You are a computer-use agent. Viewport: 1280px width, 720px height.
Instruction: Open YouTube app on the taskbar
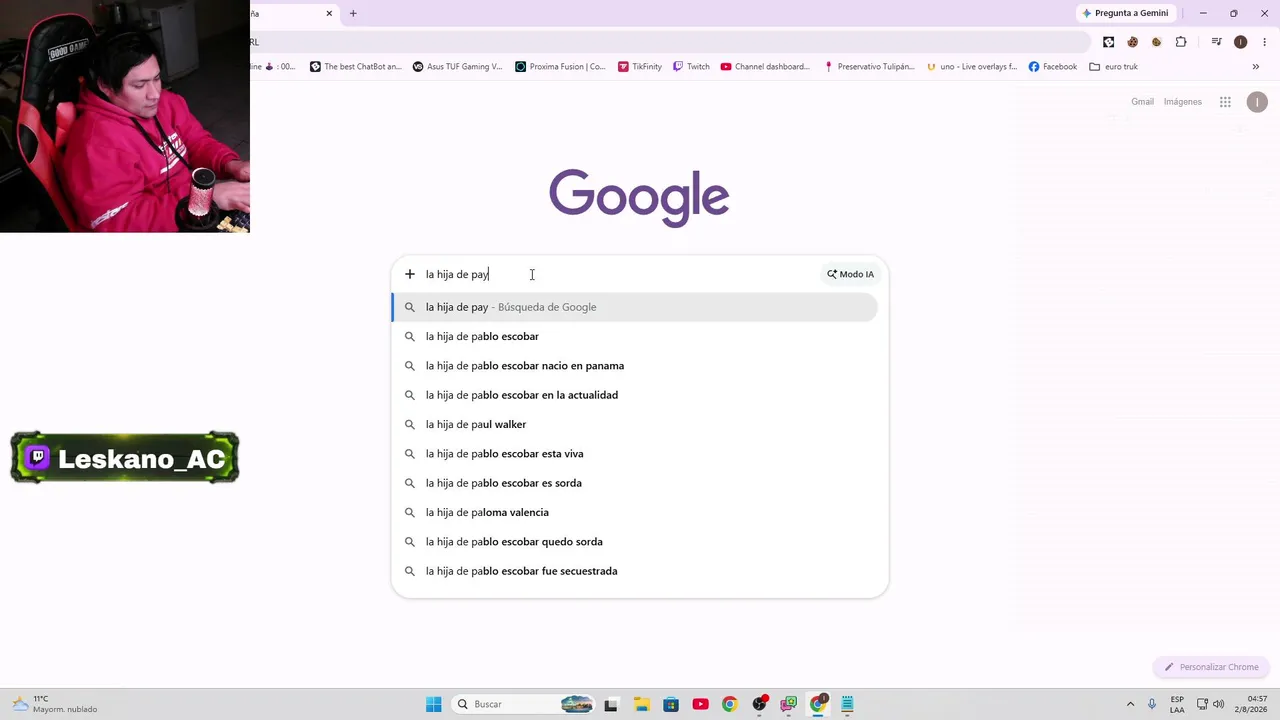pyautogui.click(x=700, y=704)
